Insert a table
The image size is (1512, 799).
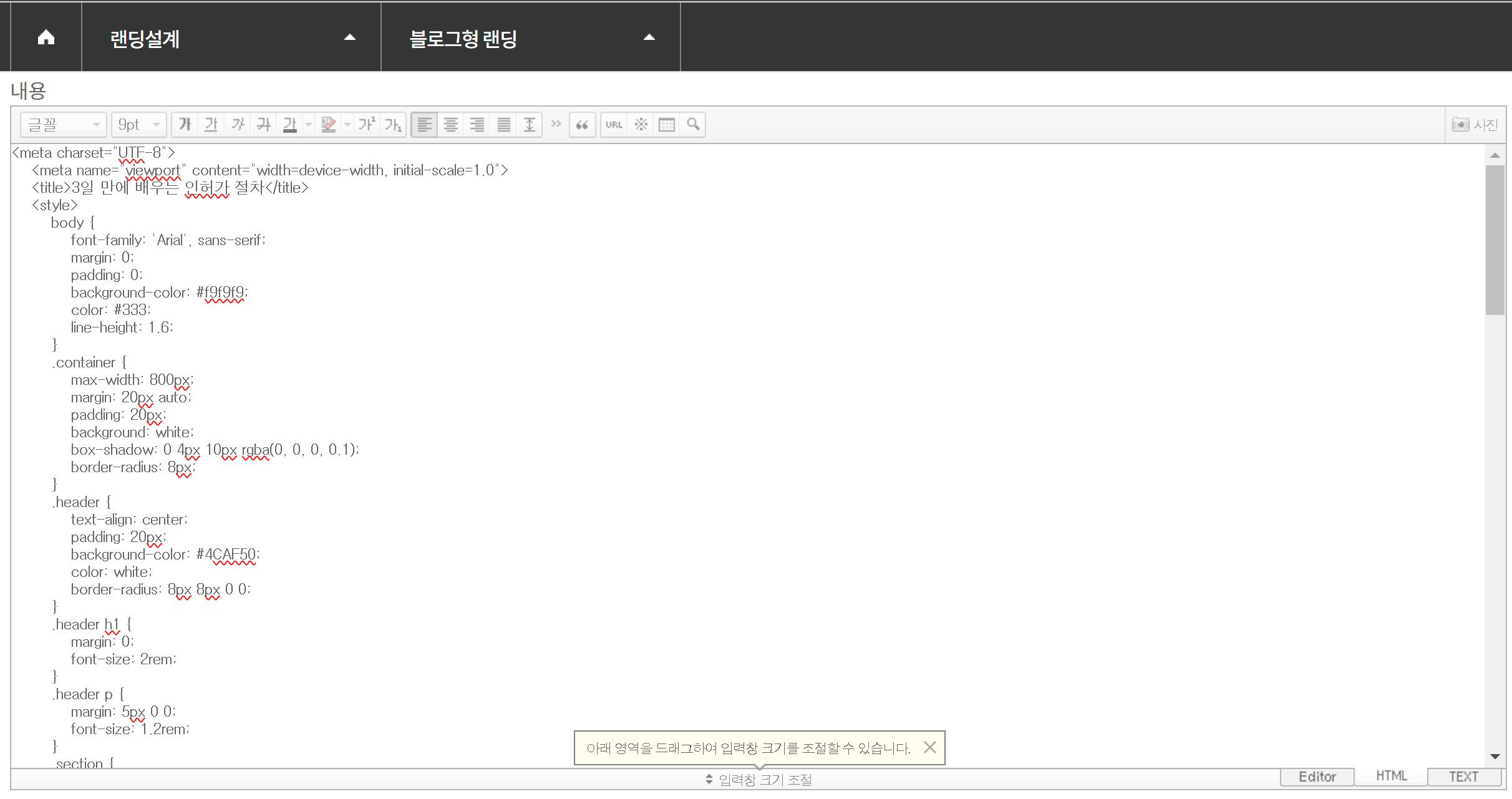click(x=667, y=125)
